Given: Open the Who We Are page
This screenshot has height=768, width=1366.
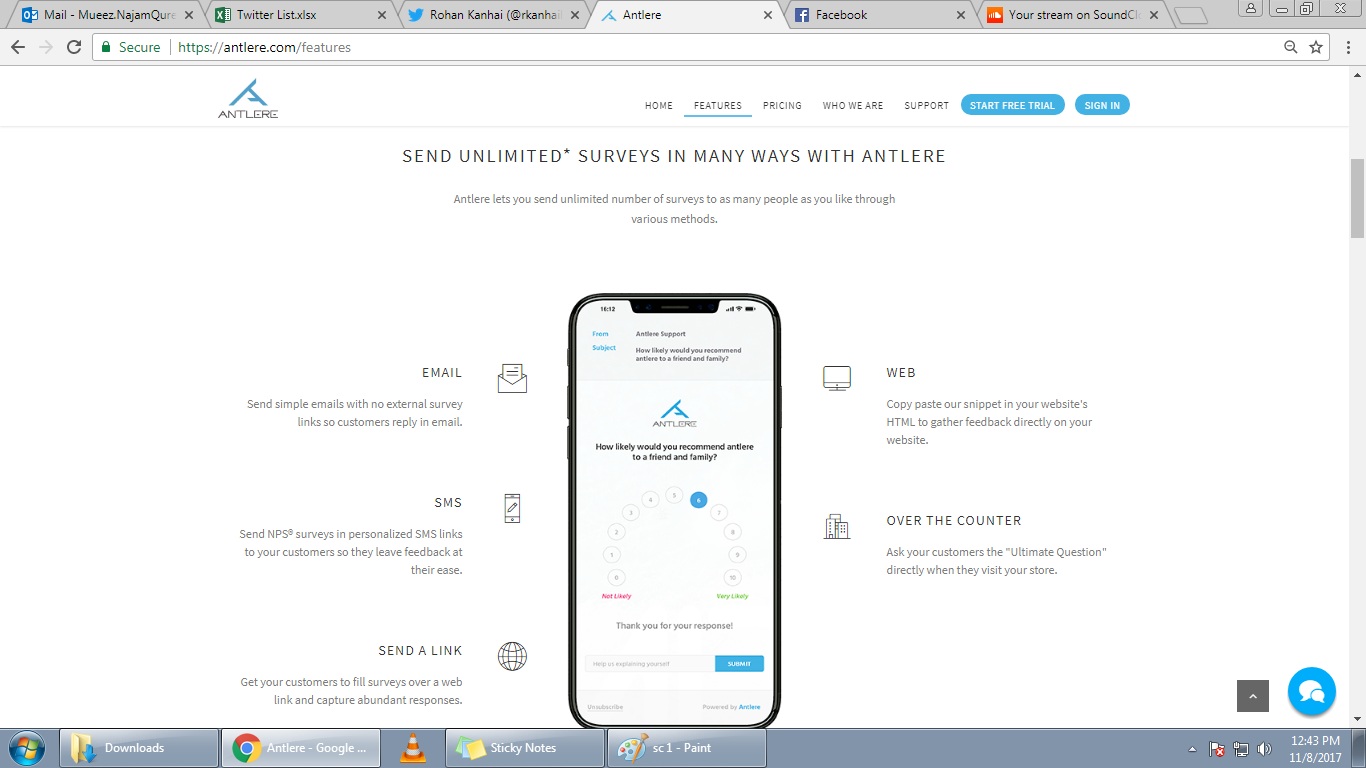Looking at the screenshot, I should coord(853,106).
